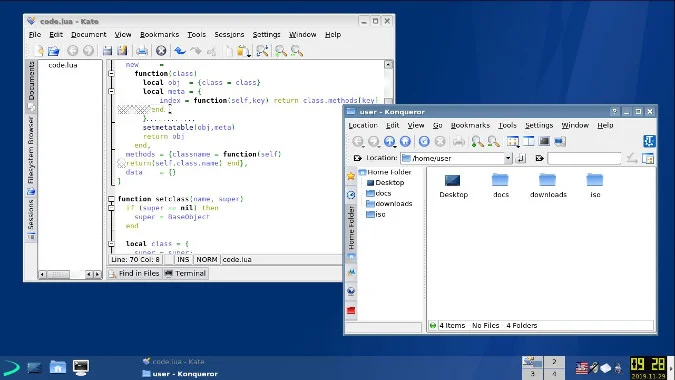Switch to virtual desktop 2 in the pager
675x380 pixels.
pyautogui.click(x=554, y=361)
